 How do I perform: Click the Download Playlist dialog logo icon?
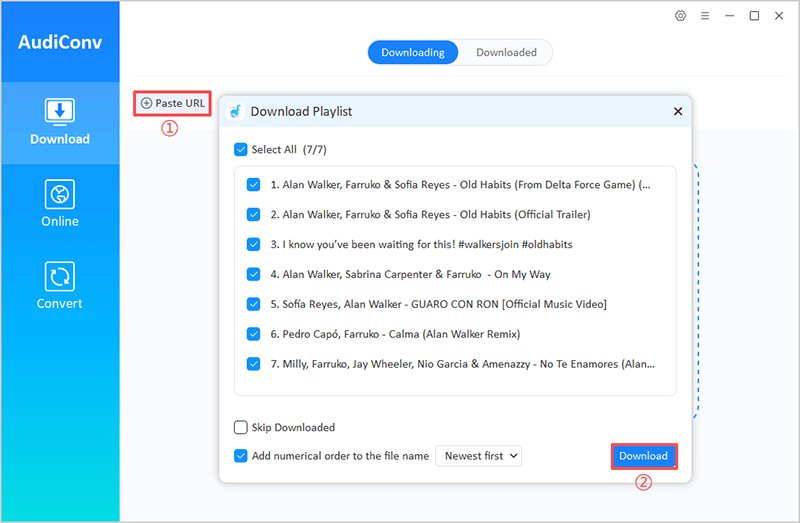[236, 111]
